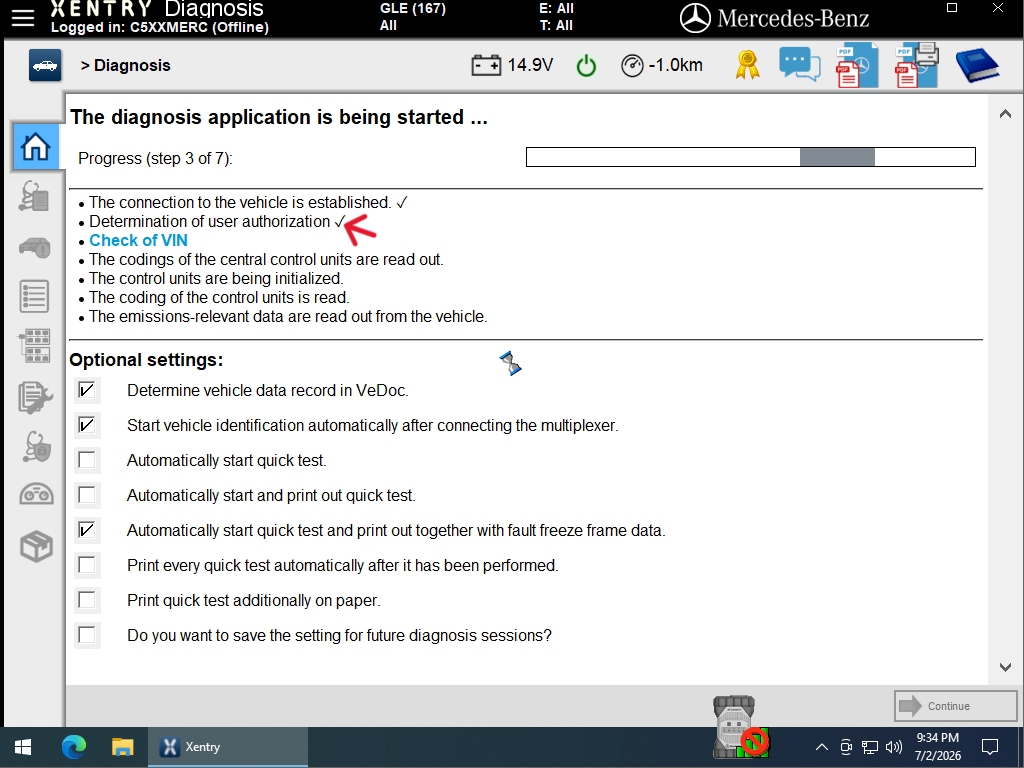Click "The coding of the control units is read."
The height and width of the screenshot is (768, 1024).
(x=219, y=297)
